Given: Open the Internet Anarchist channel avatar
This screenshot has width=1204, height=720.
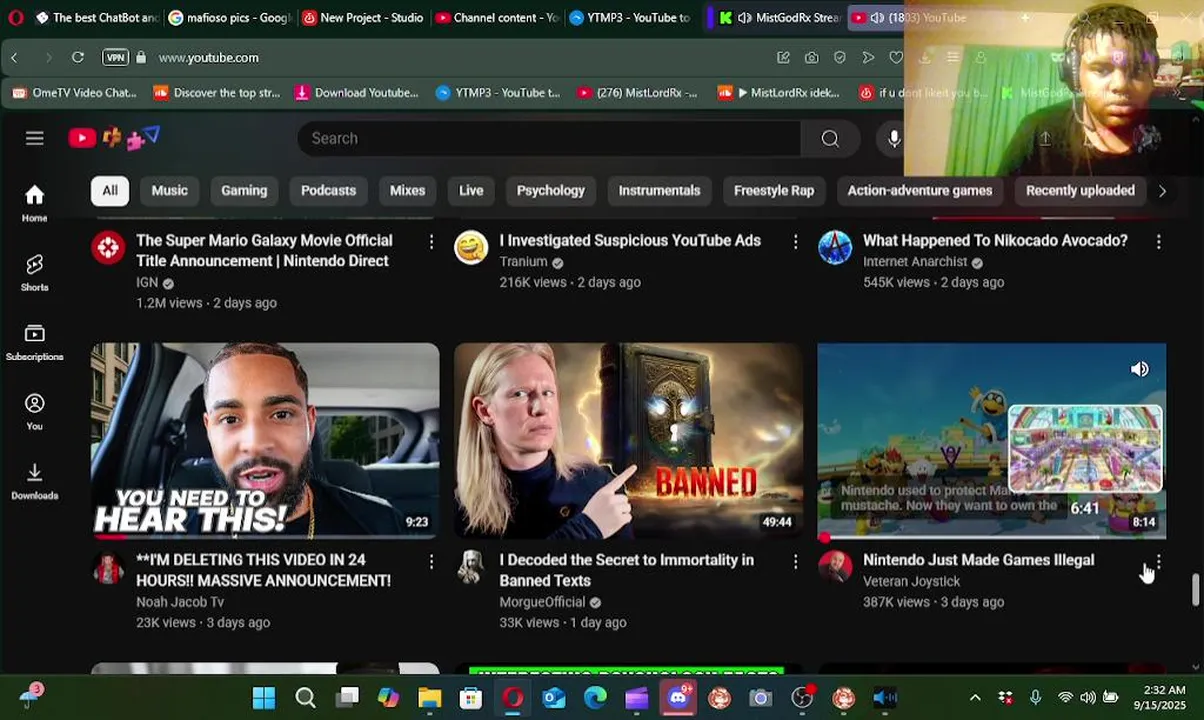Looking at the screenshot, I should click(x=835, y=246).
